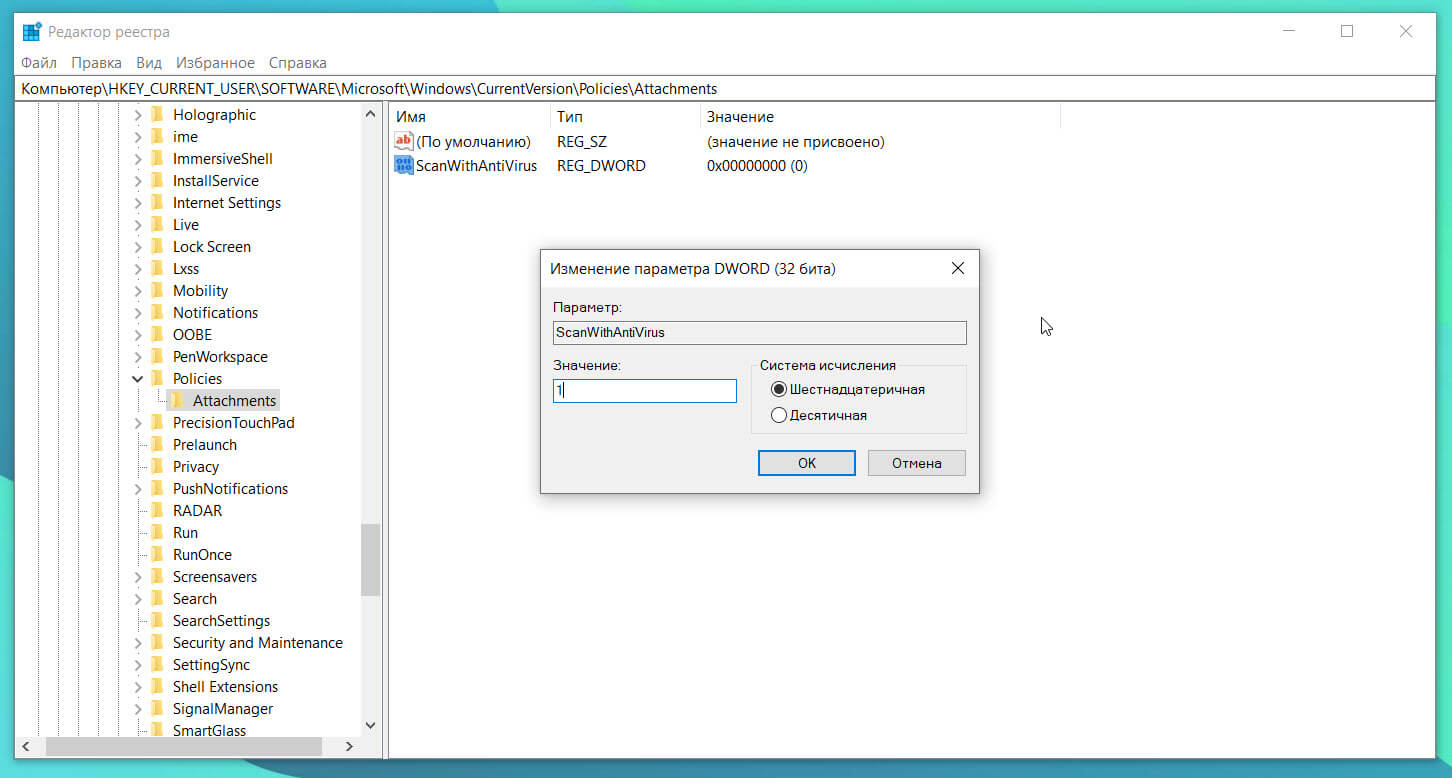The width and height of the screenshot is (1452, 778).
Task: Select the Run tree item
Action: tap(185, 532)
